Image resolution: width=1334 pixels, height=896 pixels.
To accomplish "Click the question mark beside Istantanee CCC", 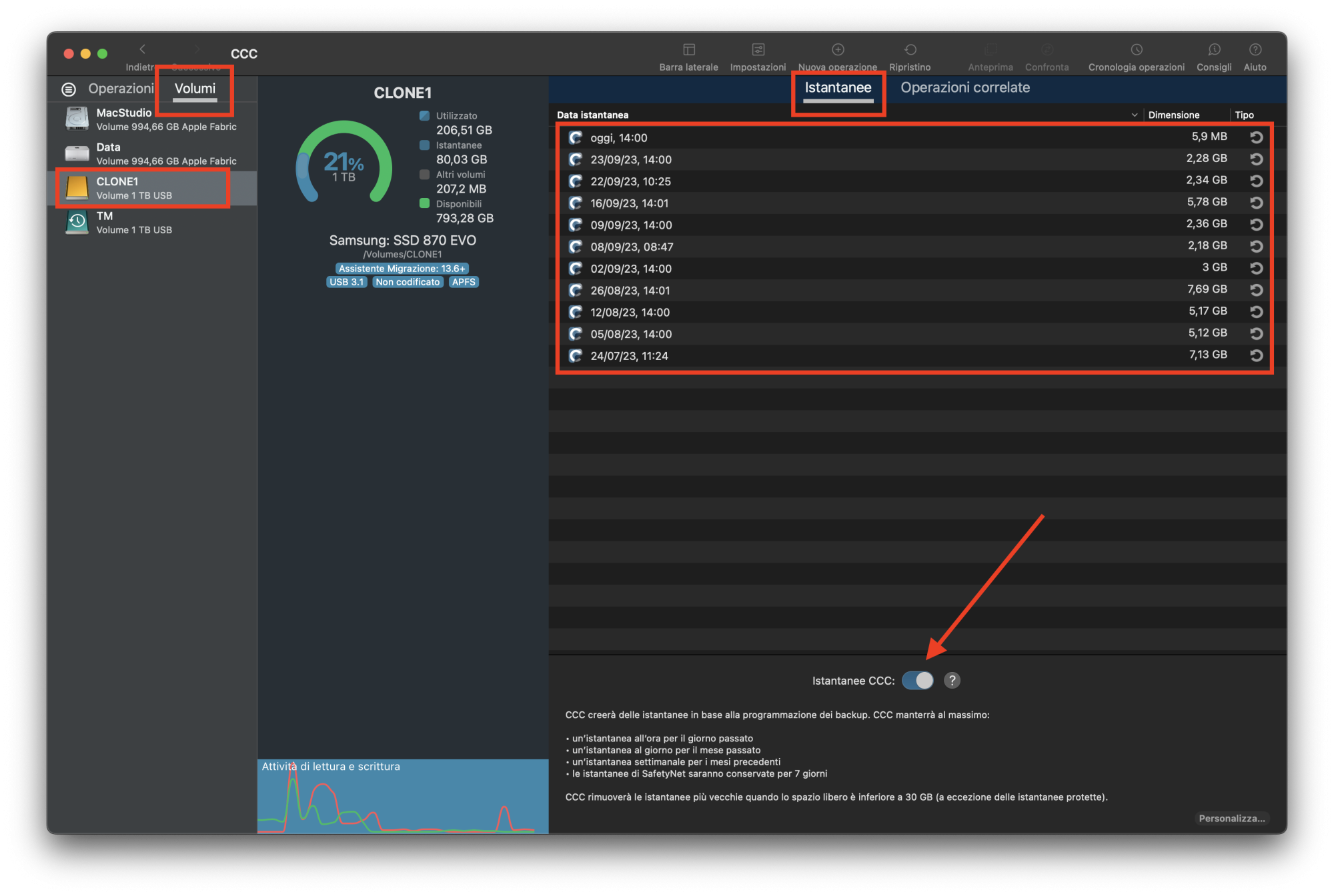I will click(x=952, y=681).
